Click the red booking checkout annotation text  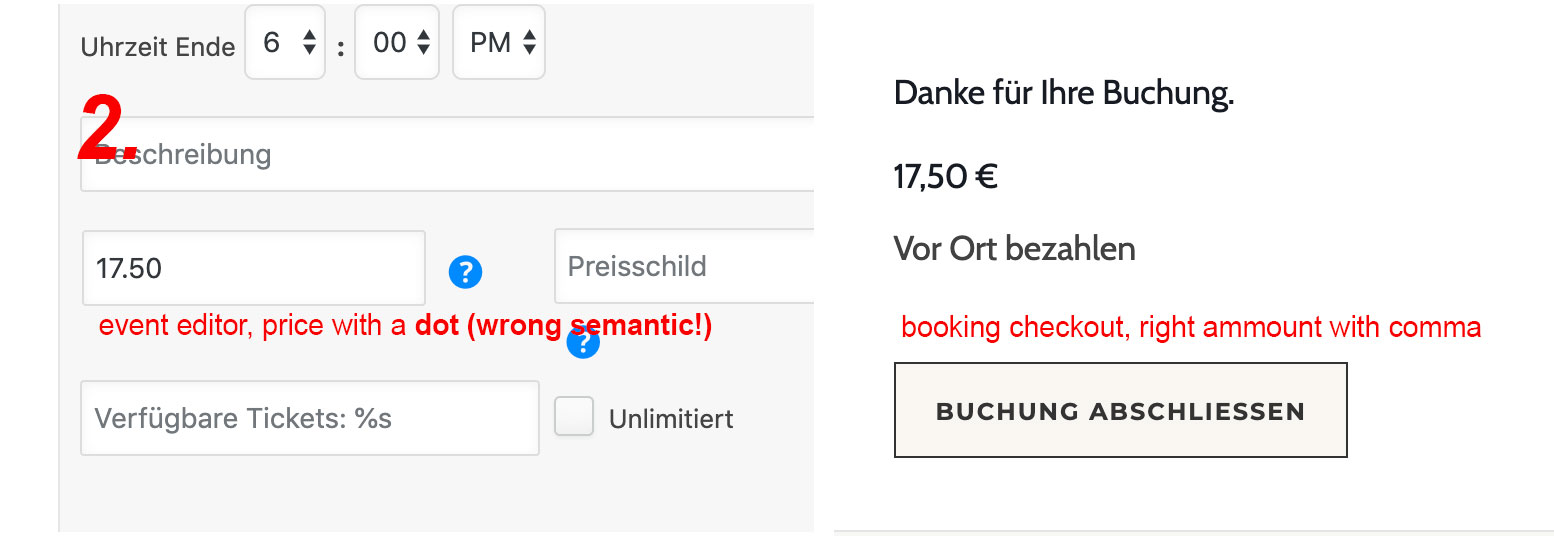click(1190, 327)
